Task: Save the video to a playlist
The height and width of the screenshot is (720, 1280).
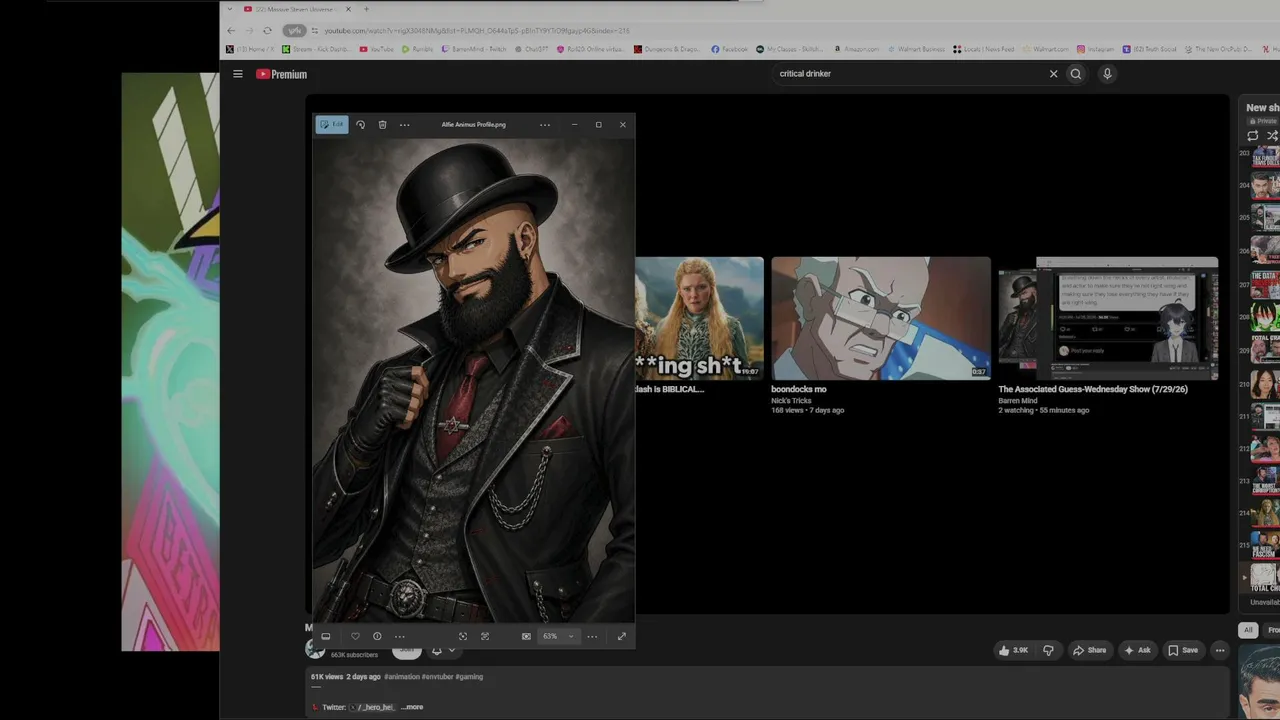Action: click(1183, 650)
